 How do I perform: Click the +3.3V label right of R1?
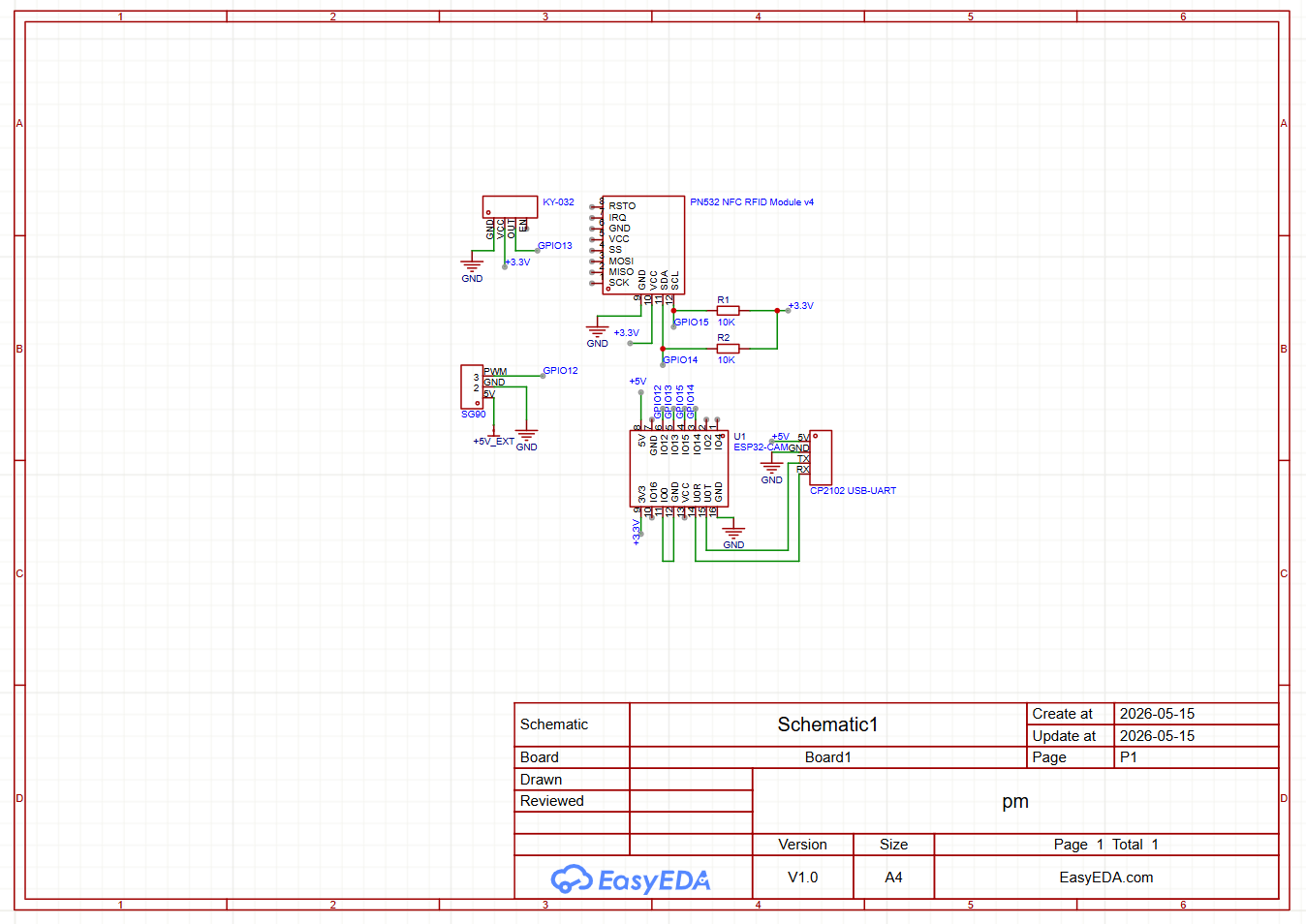point(801,306)
